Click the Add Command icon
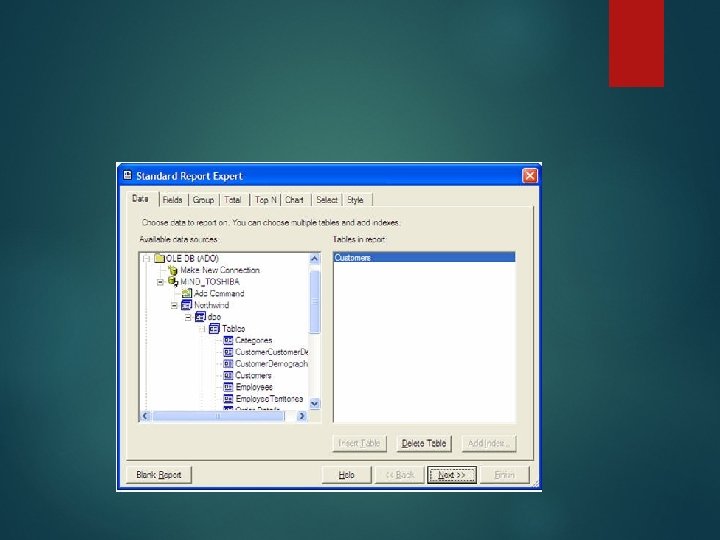Viewport: 720px width, 540px height. coord(186,293)
